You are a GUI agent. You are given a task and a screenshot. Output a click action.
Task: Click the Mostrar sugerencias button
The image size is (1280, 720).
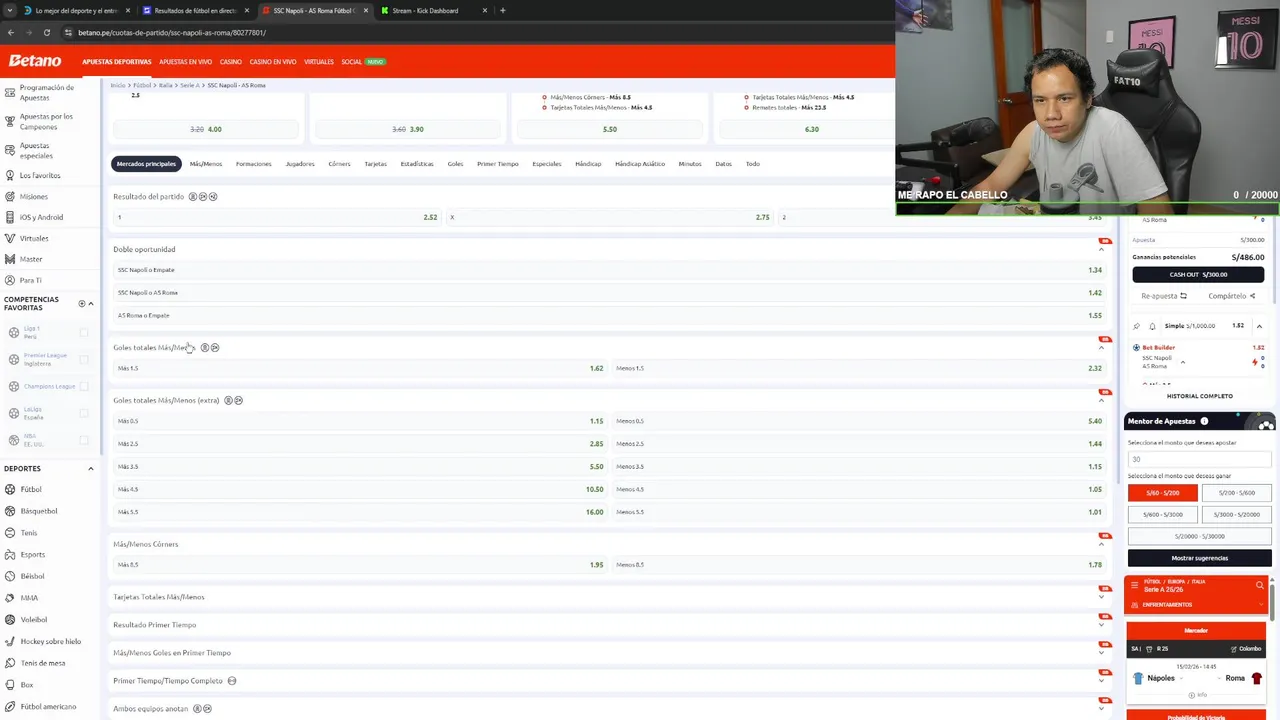coord(1199,558)
